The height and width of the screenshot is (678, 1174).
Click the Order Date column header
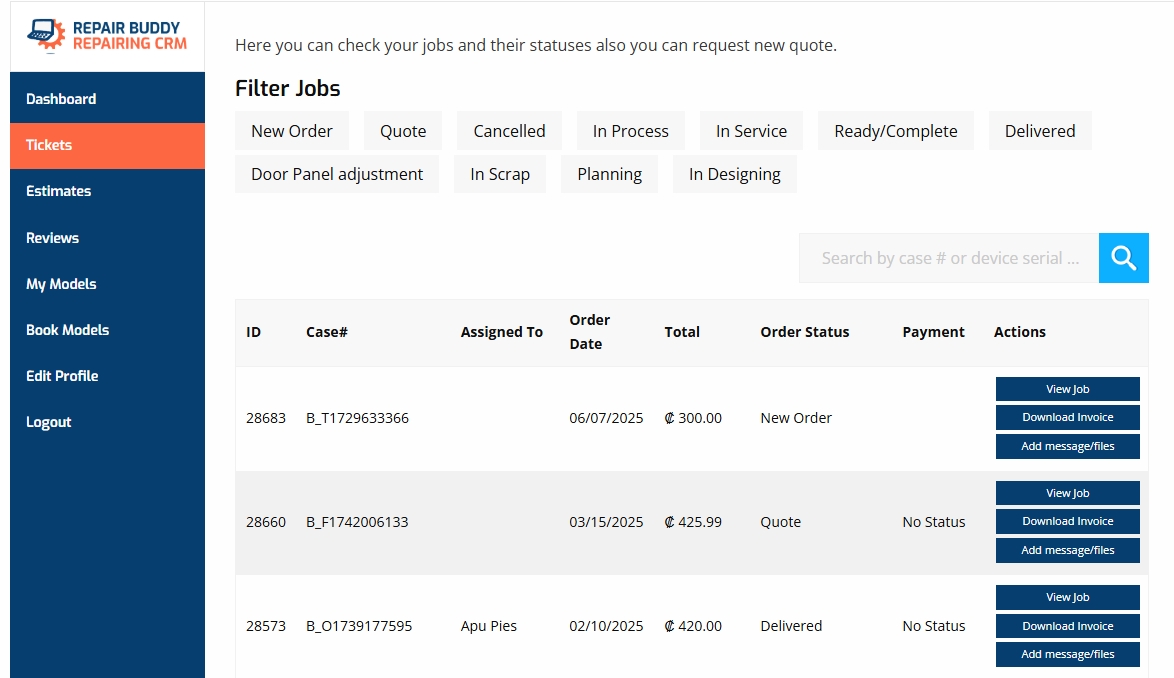589,332
